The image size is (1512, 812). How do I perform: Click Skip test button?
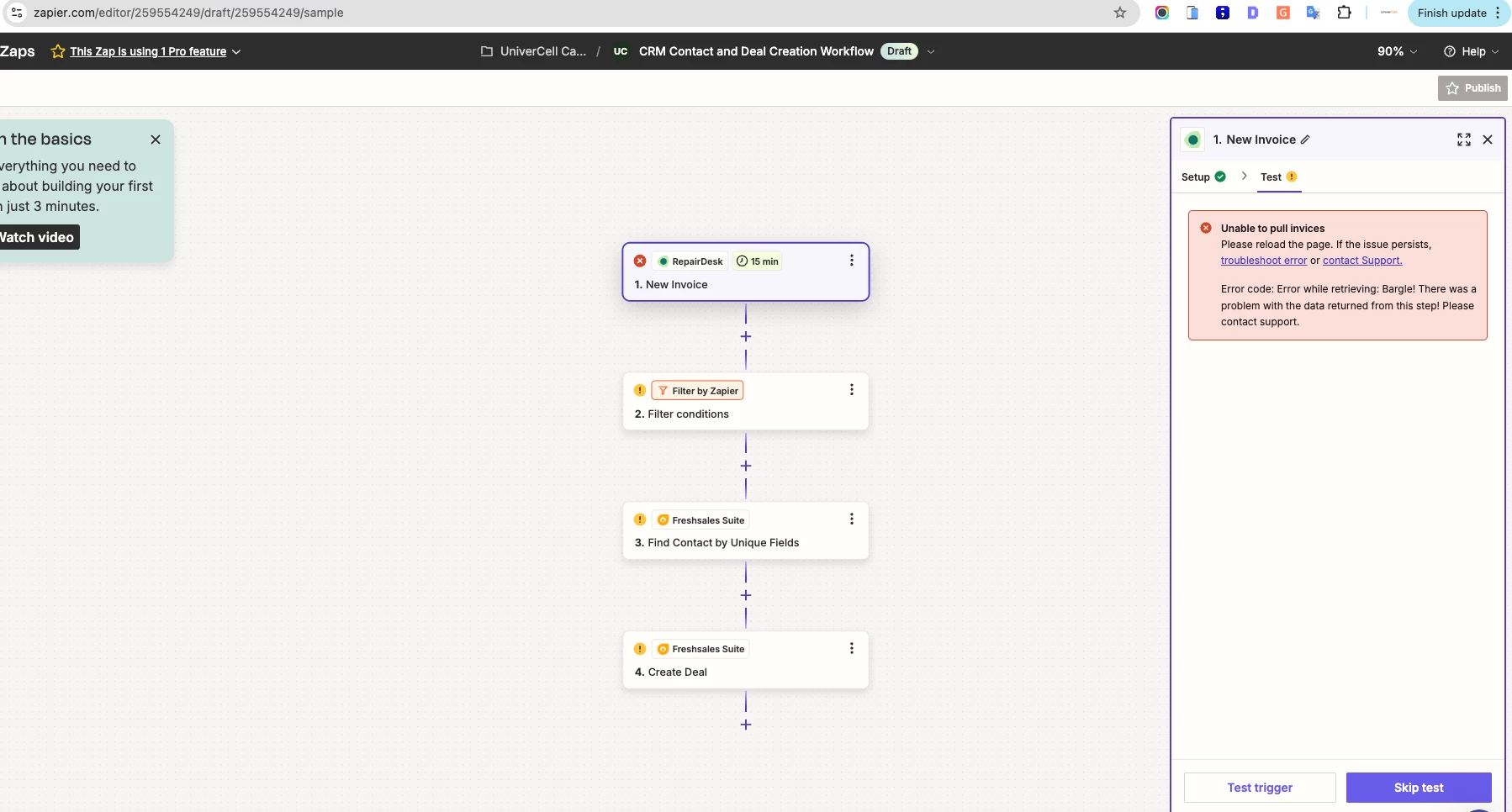pyautogui.click(x=1419, y=788)
